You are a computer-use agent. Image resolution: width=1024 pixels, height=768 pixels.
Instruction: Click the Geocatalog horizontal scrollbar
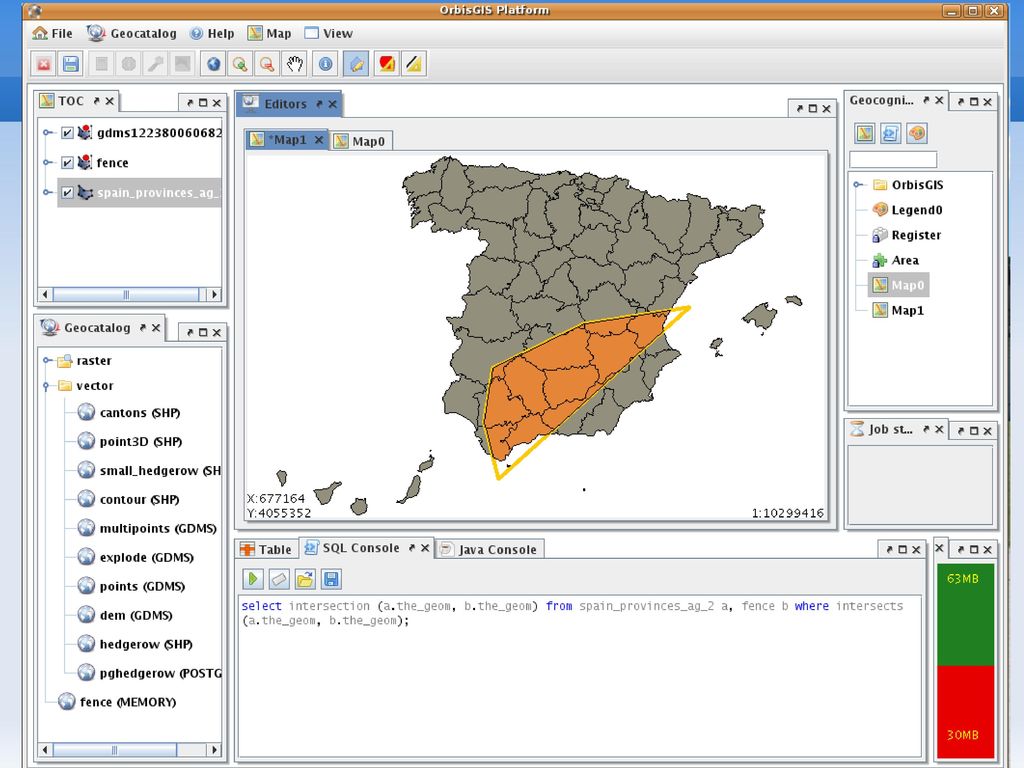pyautogui.click(x=130, y=750)
